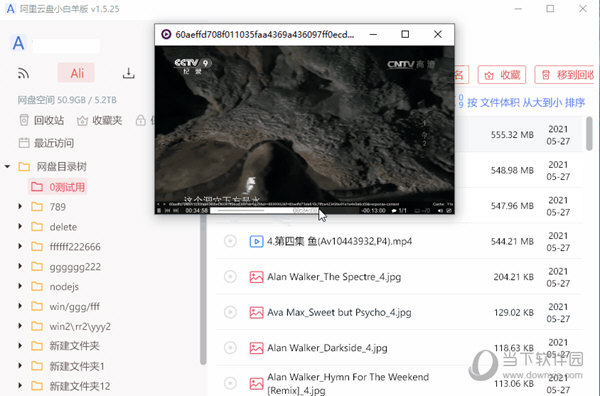Image resolution: width=600 pixels, height=396 pixels.
Task: Click the video frame in player
Action: (x=305, y=124)
